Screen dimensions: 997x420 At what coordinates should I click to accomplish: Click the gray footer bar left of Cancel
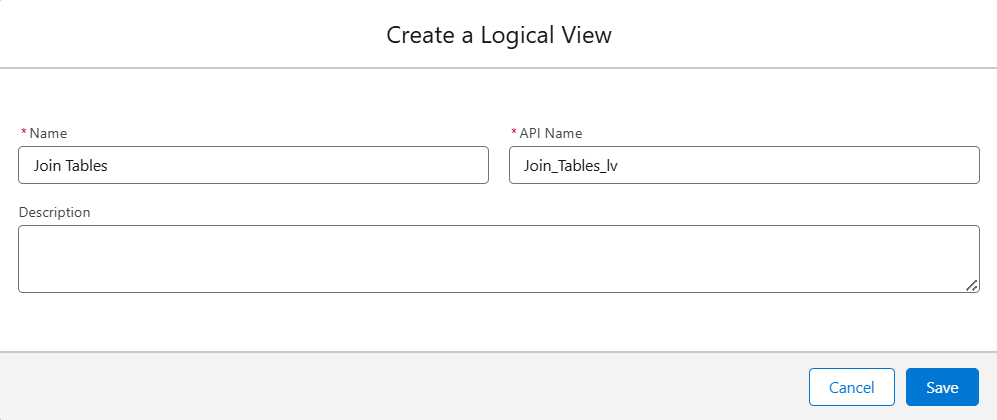(x=400, y=387)
